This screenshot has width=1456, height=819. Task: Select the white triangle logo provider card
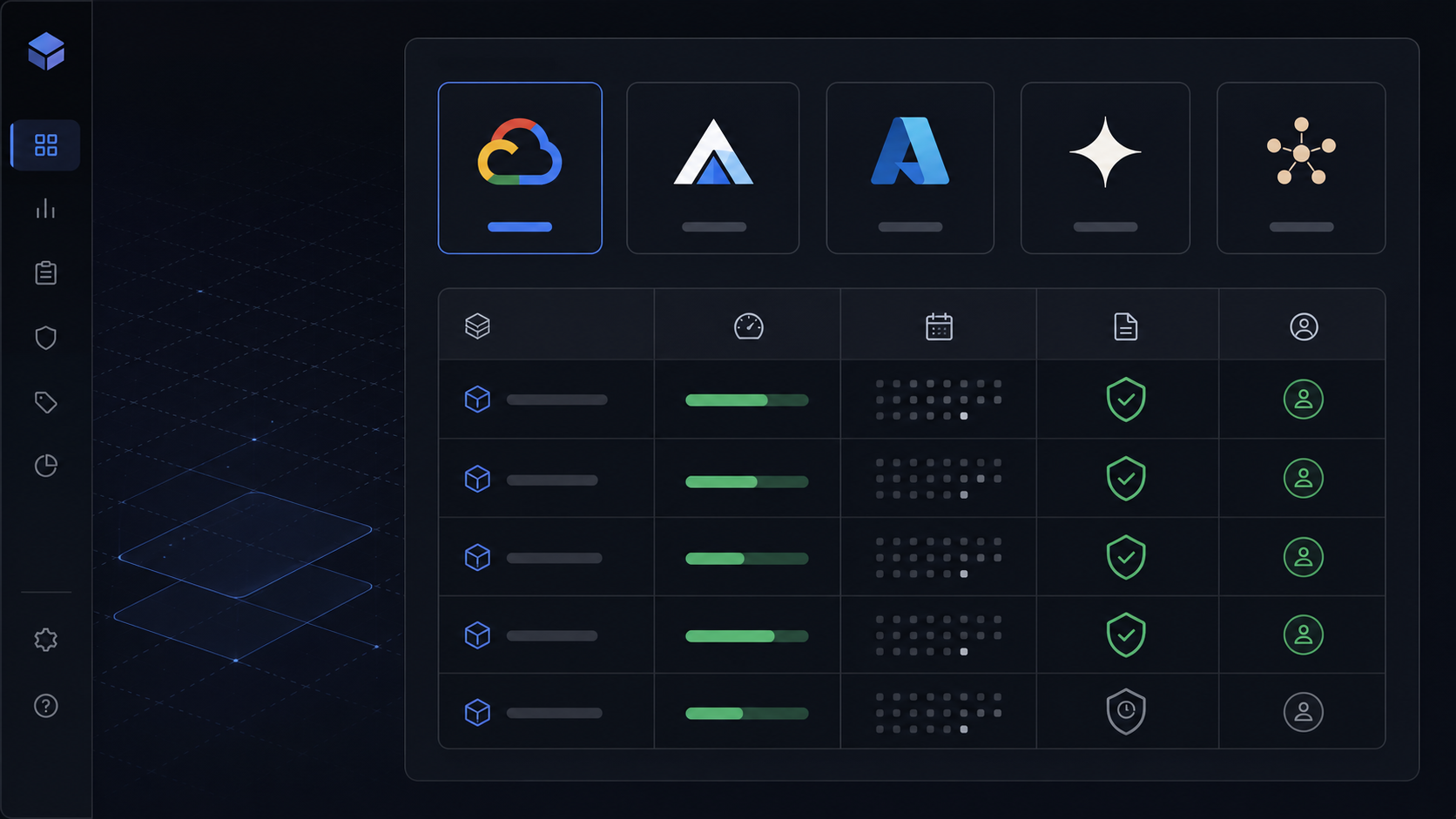pos(713,168)
